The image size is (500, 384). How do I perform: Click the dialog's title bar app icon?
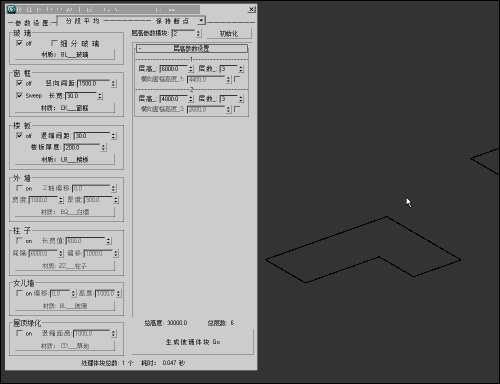coord(11,9)
